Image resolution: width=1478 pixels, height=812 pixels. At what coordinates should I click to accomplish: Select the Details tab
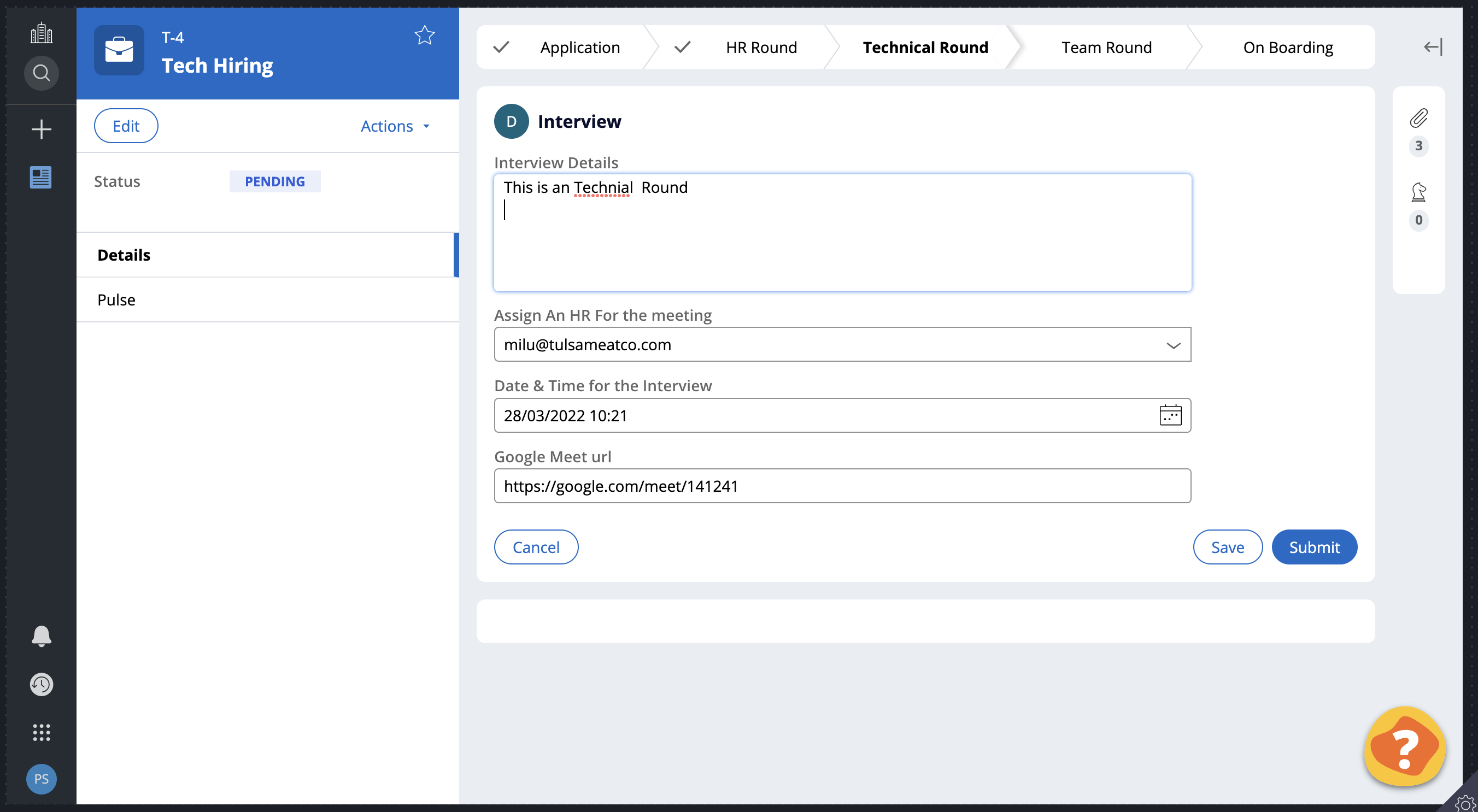click(x=124, y=255)
